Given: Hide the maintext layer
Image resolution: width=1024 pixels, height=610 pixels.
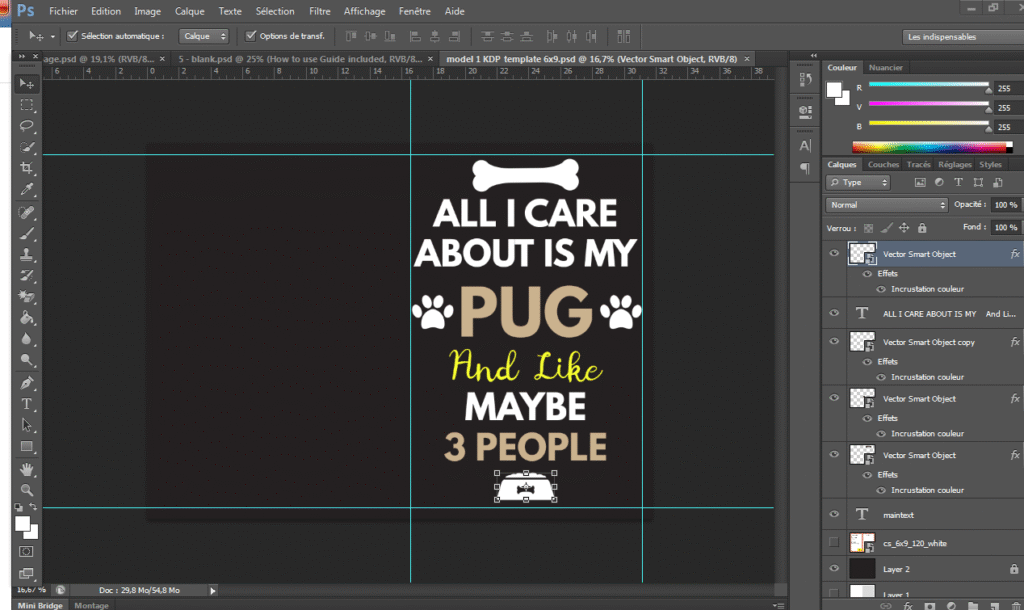Looking at the screenshot, I should tap(833, 514).
